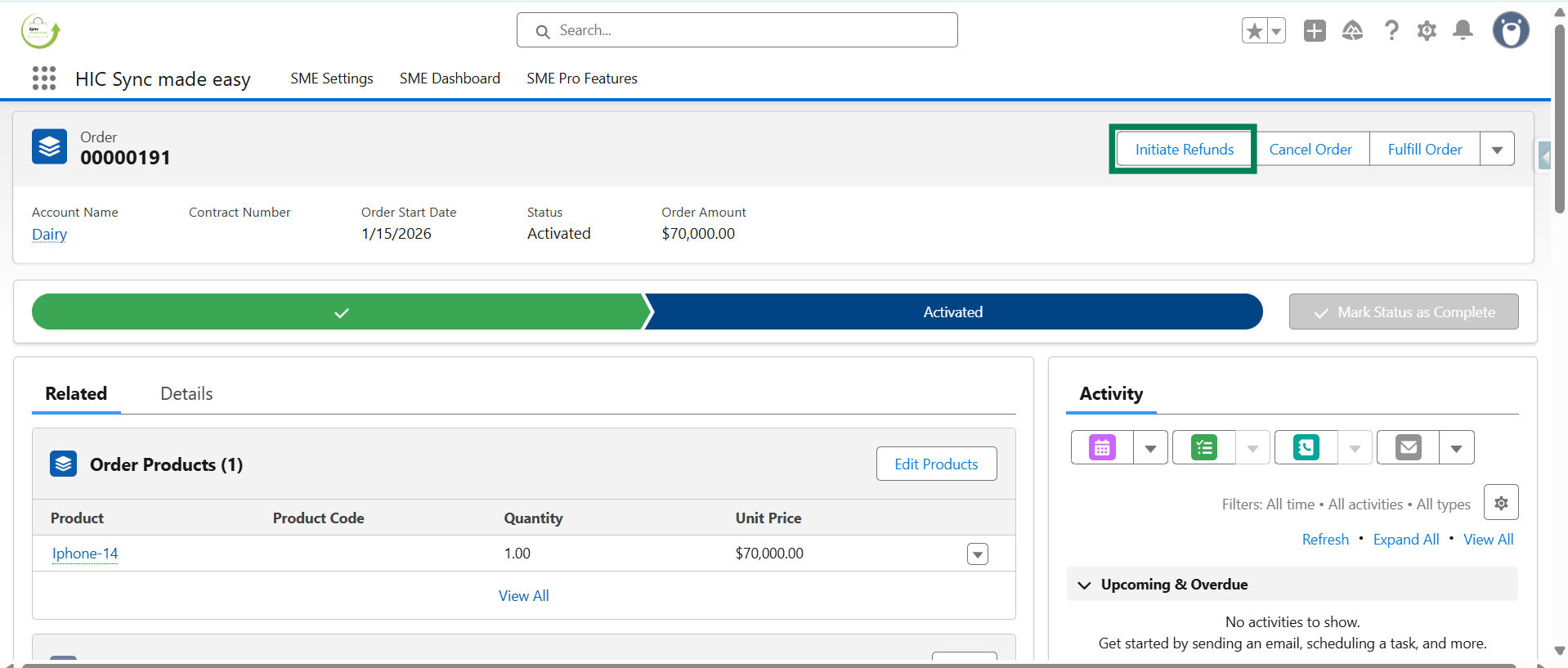The height and width of the screenshot is (668, 1568).
Task: Open the SME Dashboard nav tab
Action: click(450, 78)
